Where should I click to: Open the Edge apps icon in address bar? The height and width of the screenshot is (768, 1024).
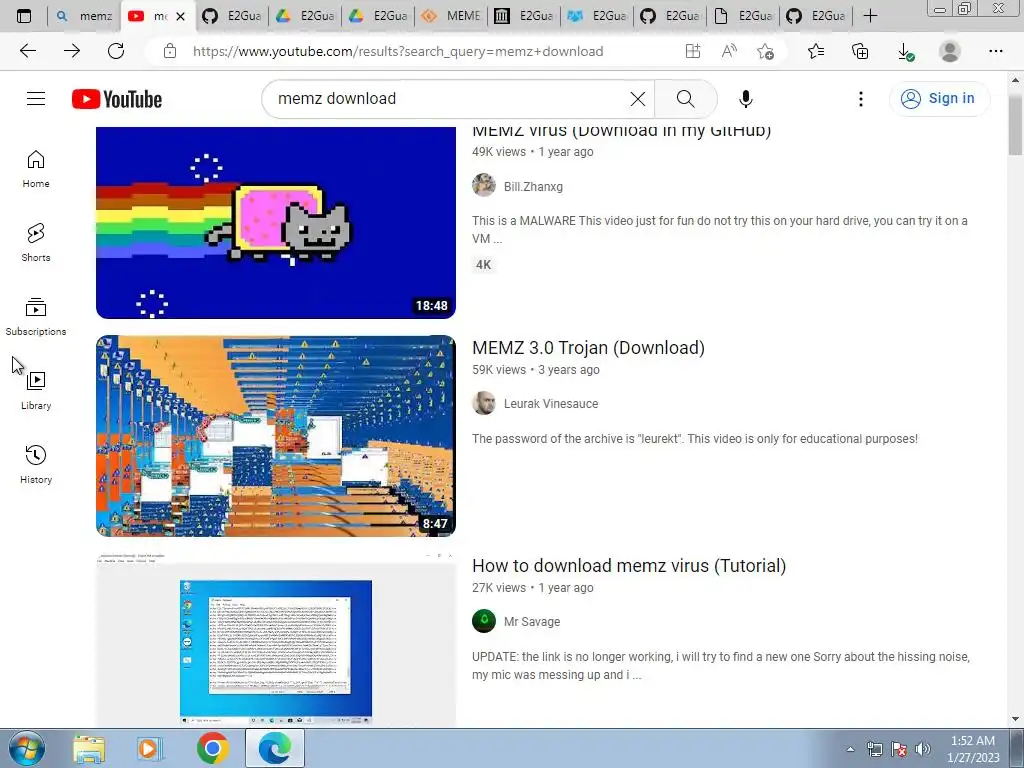click(693, 51)
